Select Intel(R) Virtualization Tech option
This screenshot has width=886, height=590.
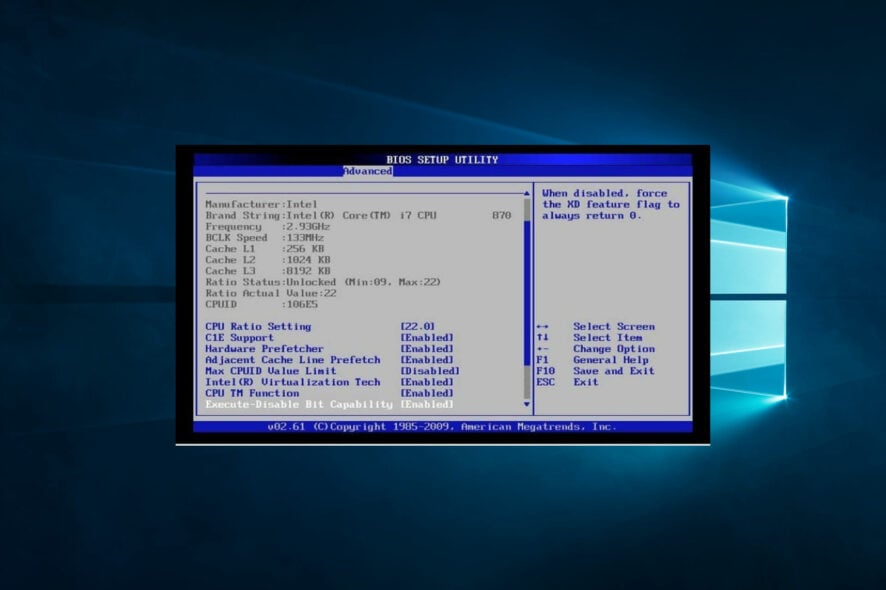point(293,382)
